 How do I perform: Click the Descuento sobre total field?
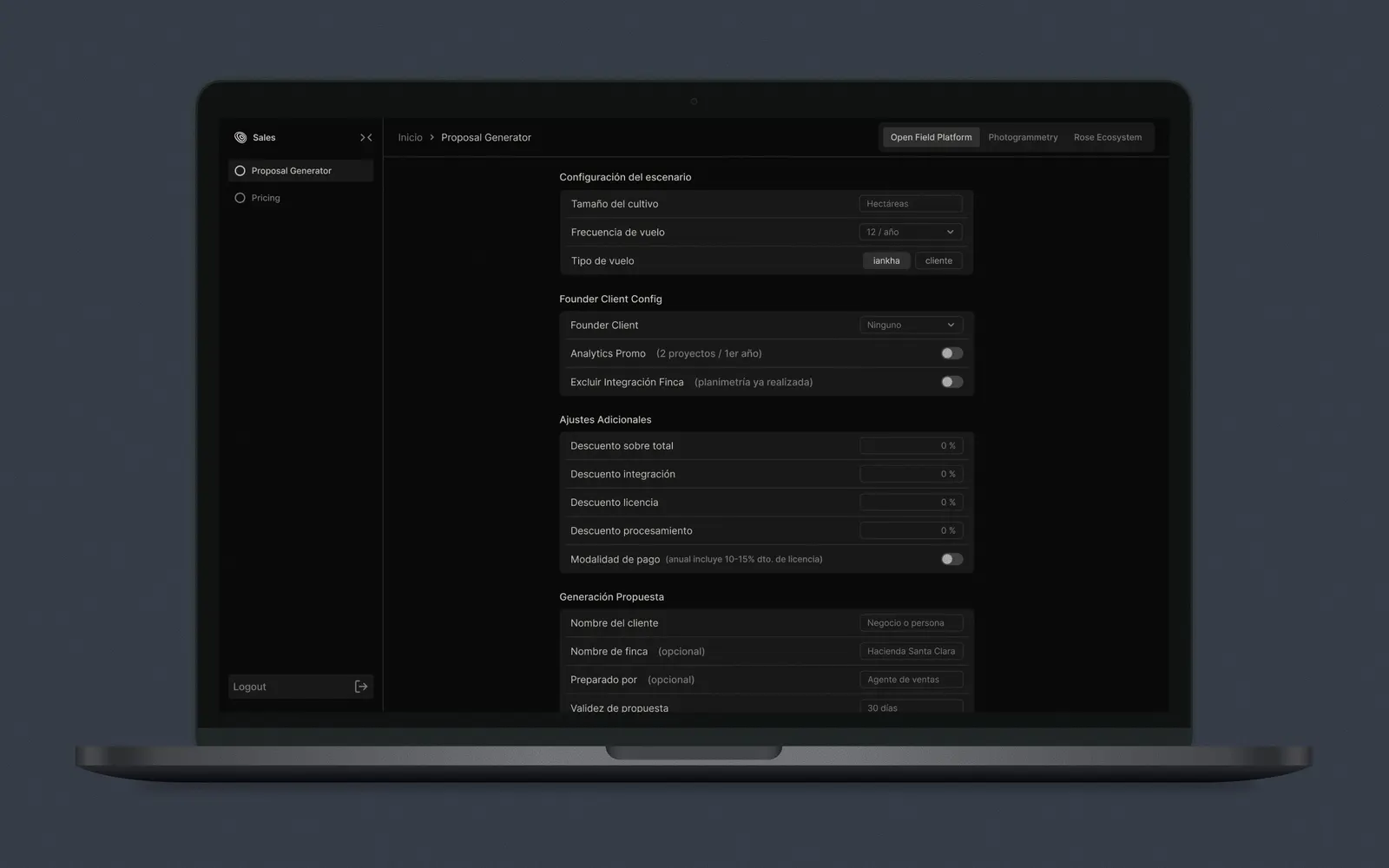pos(911,445)
